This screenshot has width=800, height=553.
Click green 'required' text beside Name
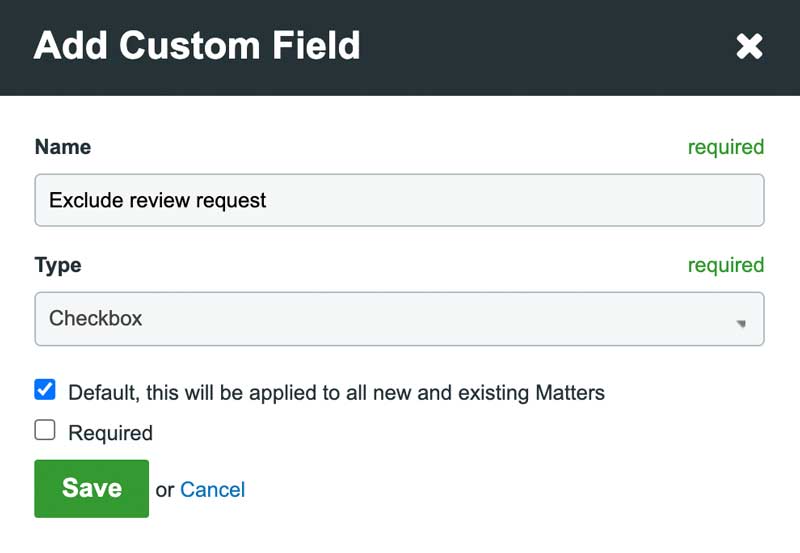coord(725,147)
